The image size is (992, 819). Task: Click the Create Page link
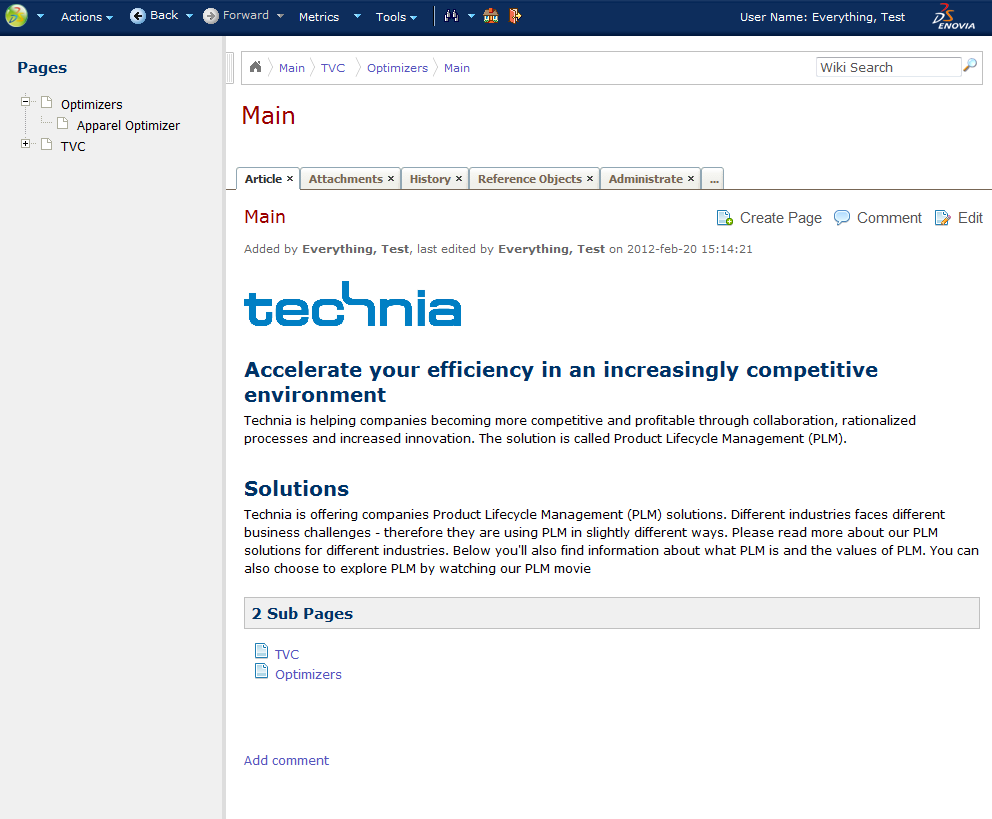coord(780,218)
